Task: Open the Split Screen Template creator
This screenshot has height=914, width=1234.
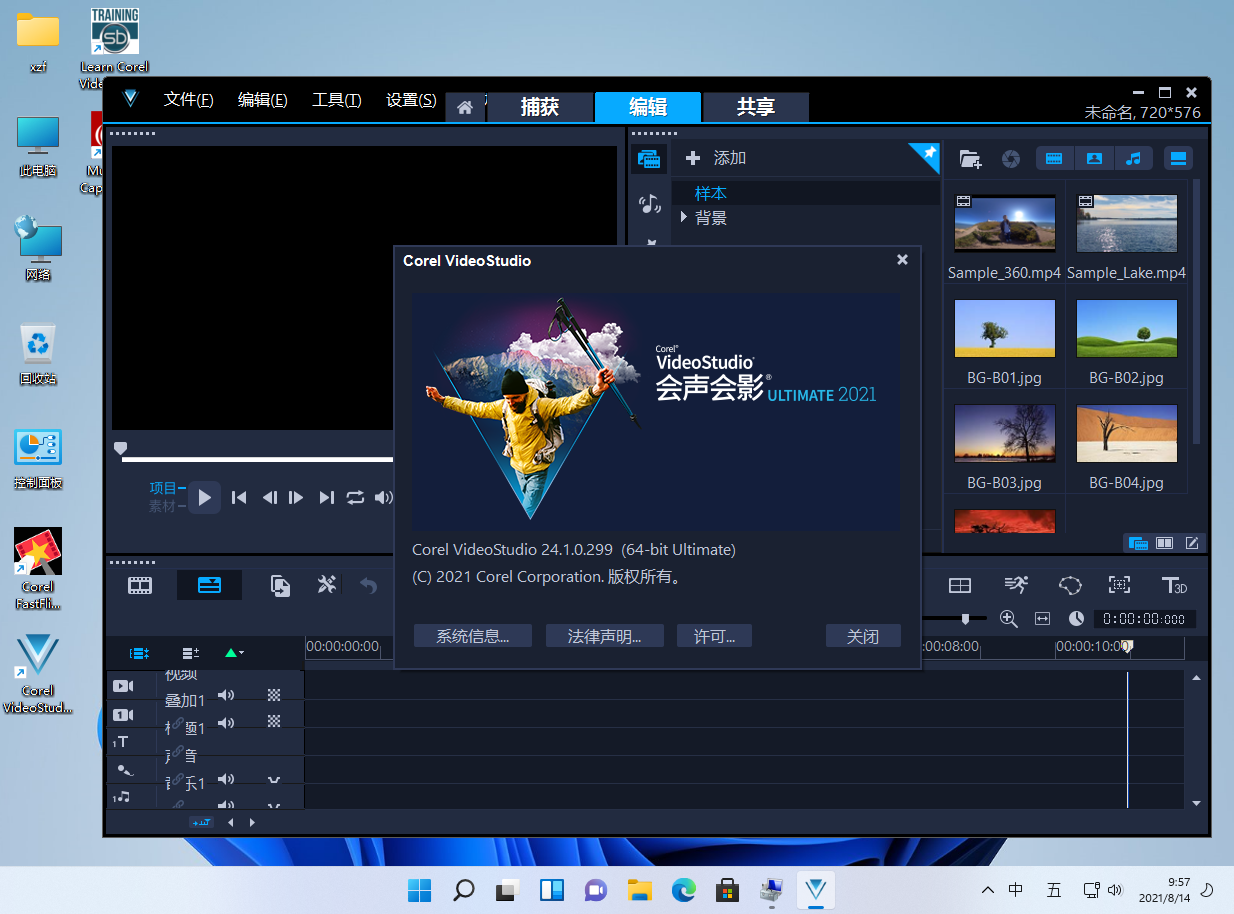Action: (x=959, y=585)
